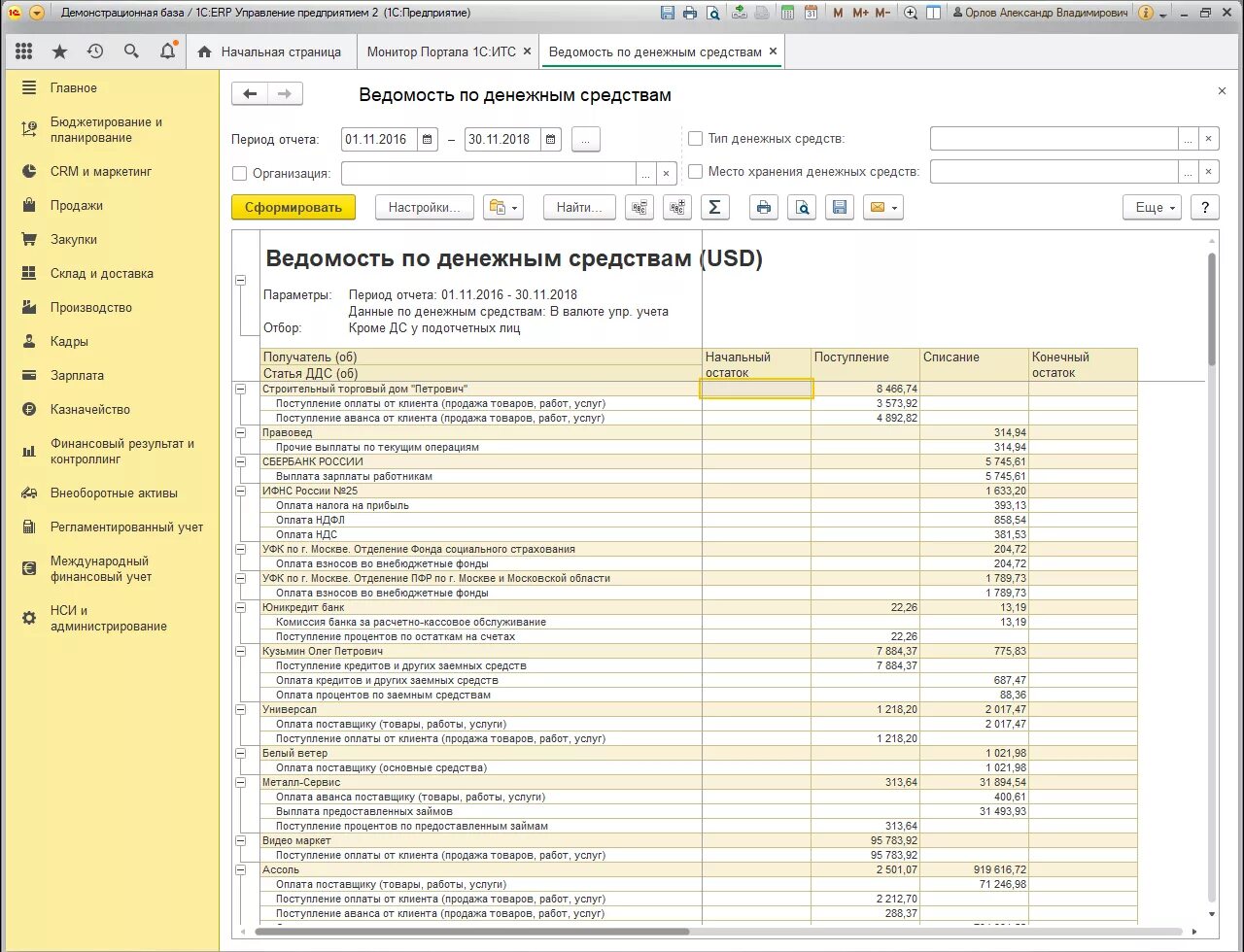Click the Настройки... button
Screen dimensions: 1244x952
coord(424,207)
